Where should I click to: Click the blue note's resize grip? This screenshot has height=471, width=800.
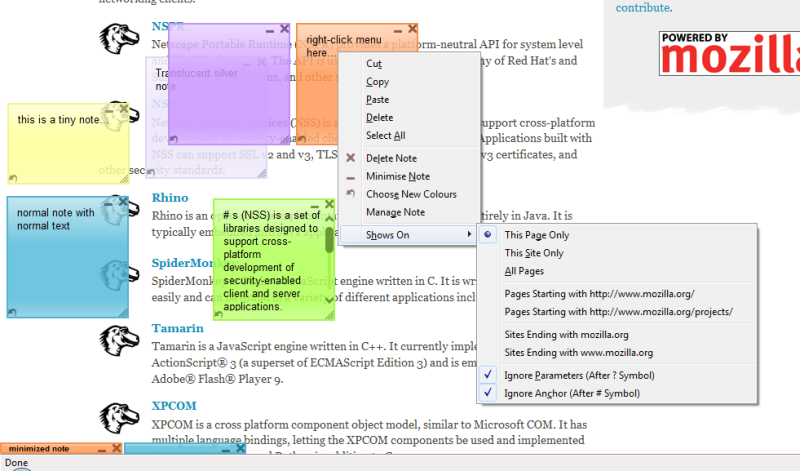123,313
